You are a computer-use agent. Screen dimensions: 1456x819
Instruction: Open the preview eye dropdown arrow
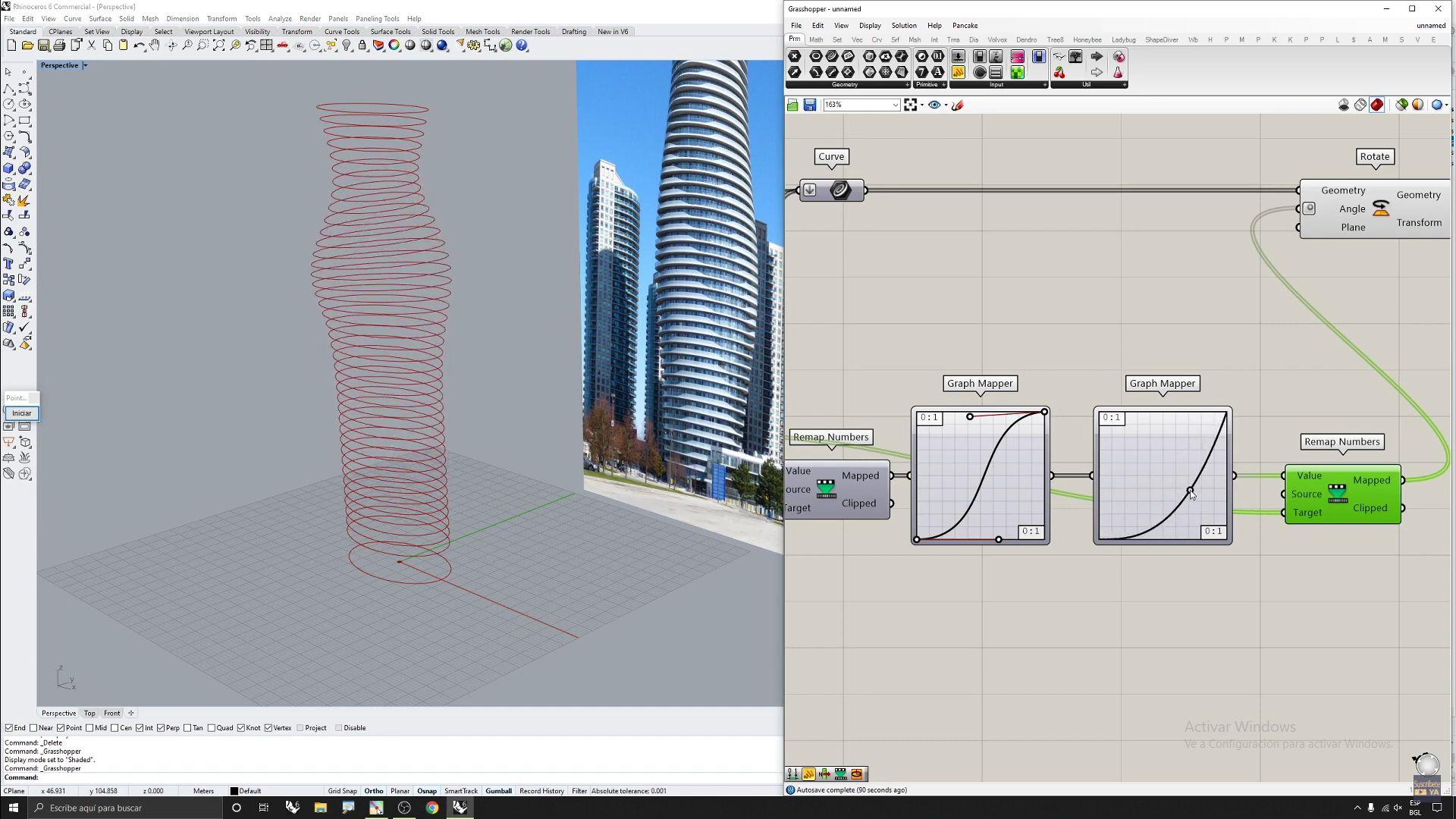[946, 105]
